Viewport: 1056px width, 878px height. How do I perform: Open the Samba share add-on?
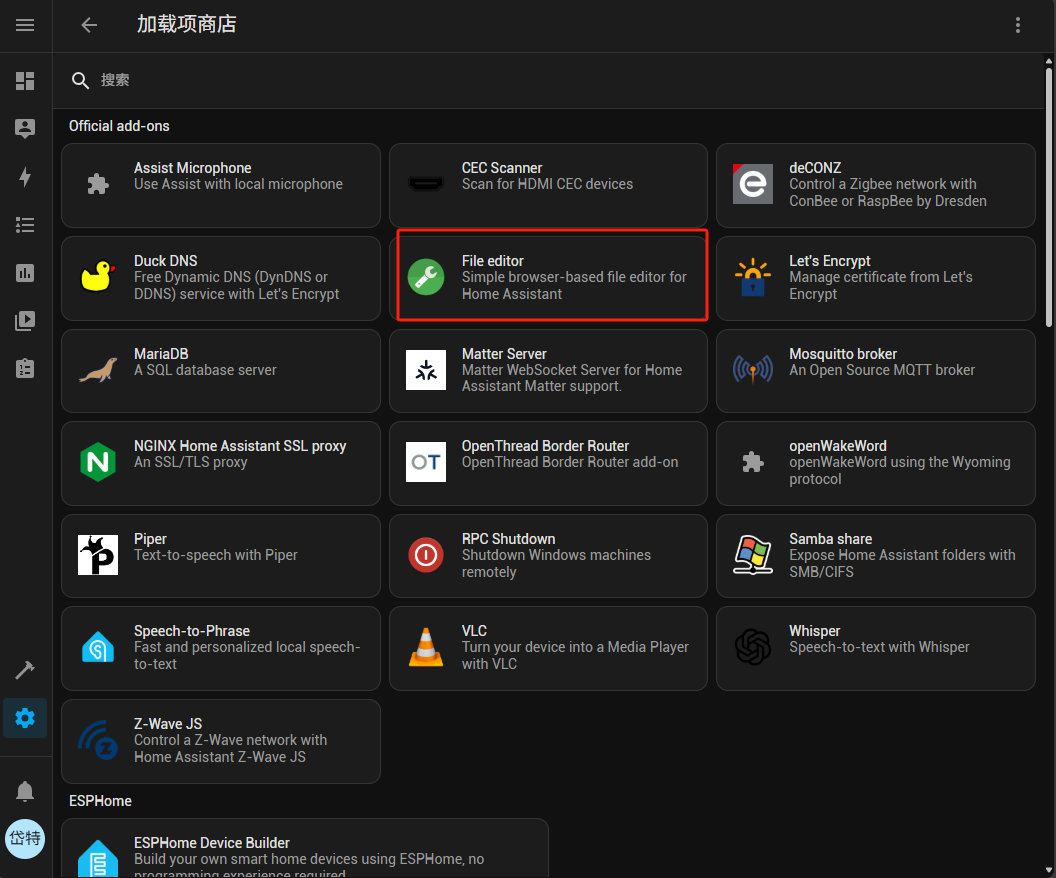(875, 555)
